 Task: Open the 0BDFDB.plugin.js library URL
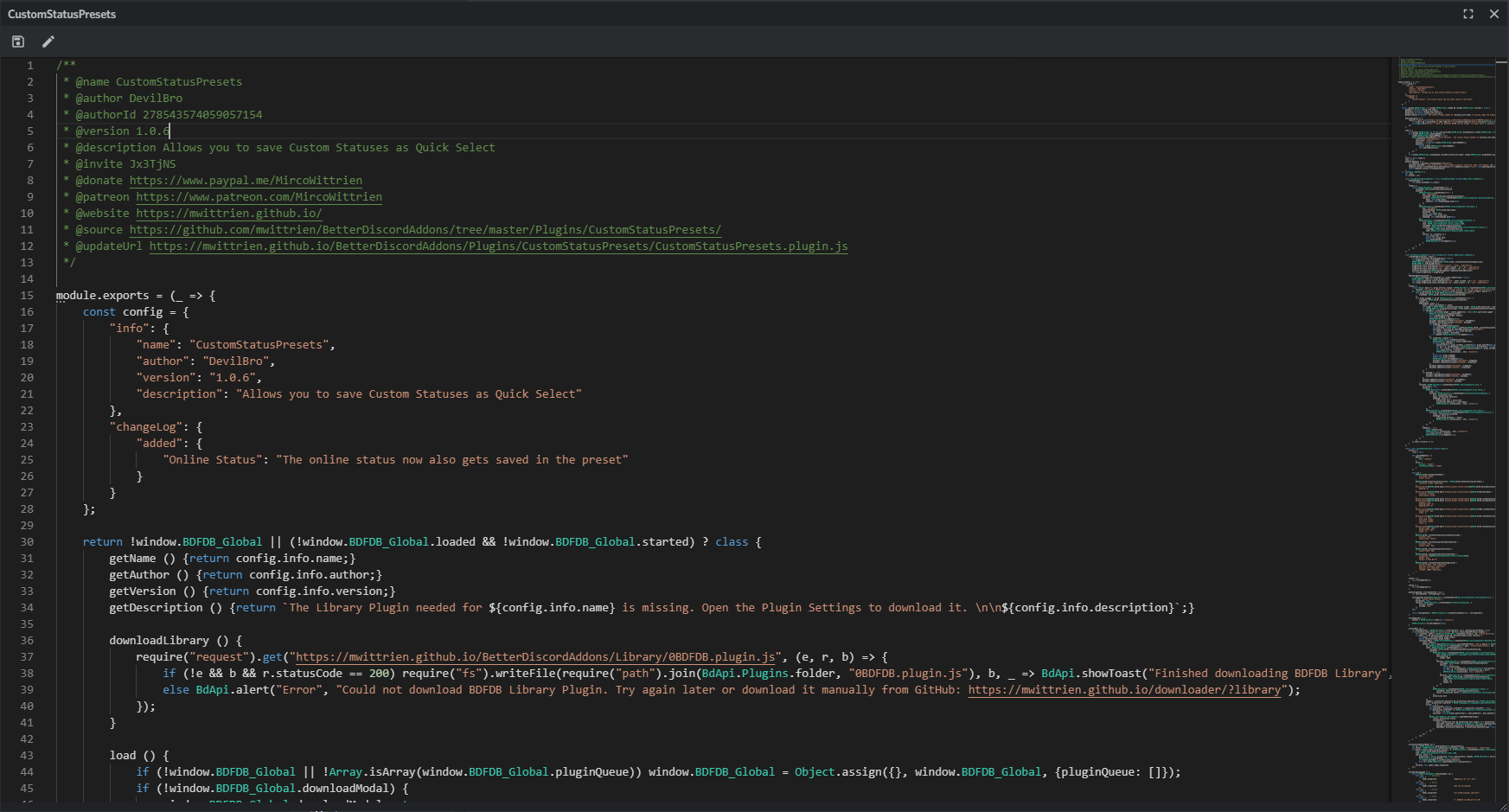click(x=535, y=657)
